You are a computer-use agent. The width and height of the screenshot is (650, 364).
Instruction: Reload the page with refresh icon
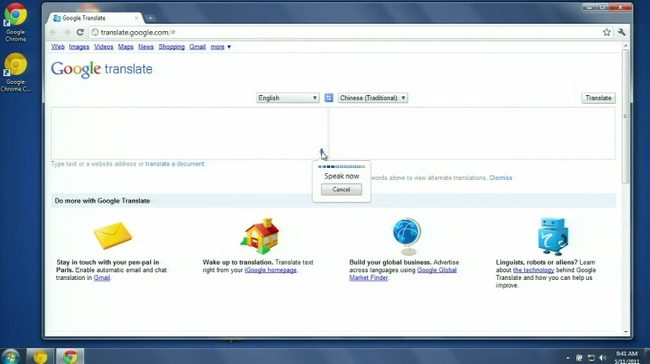pos(80,32)
